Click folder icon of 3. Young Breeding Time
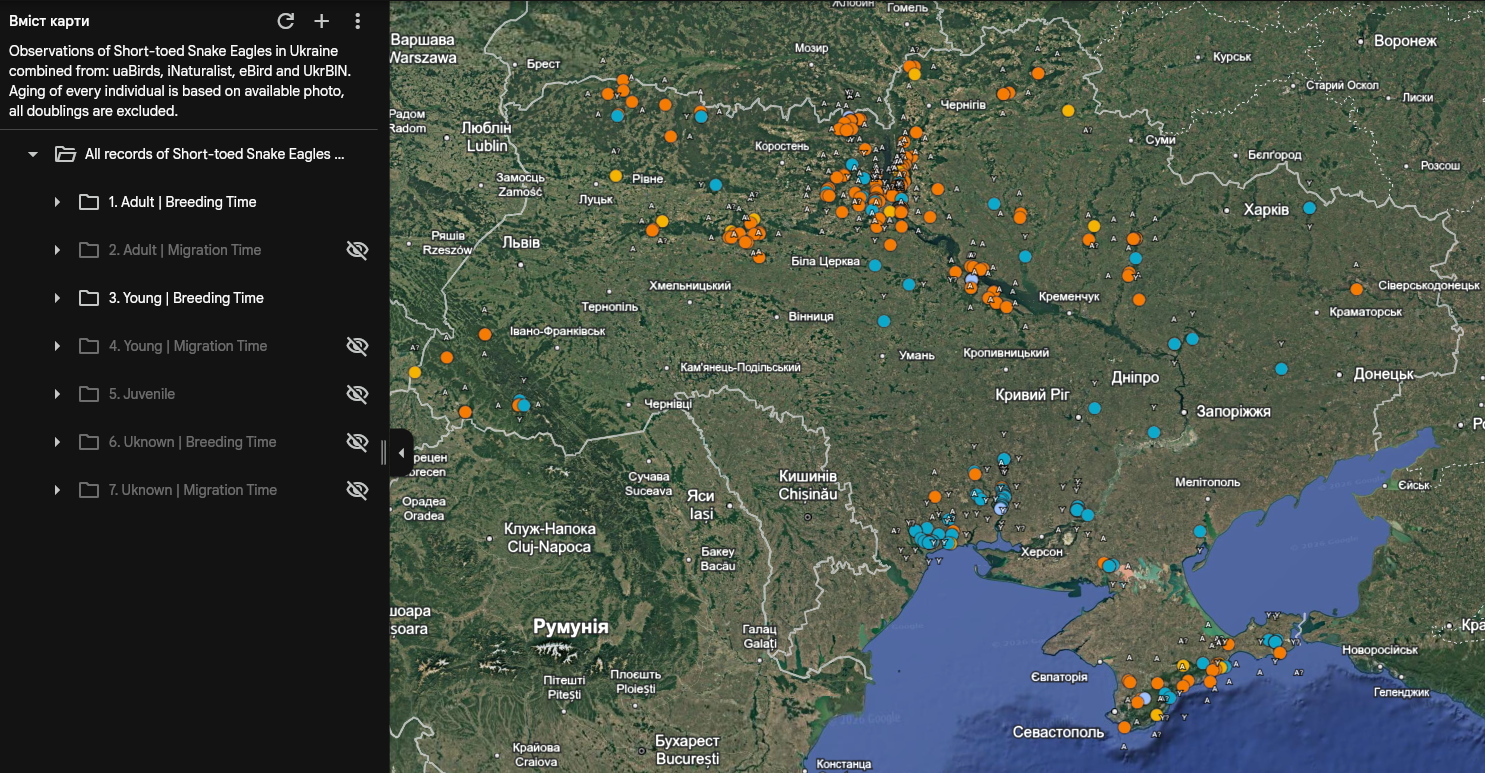 [x=89, y=298]
